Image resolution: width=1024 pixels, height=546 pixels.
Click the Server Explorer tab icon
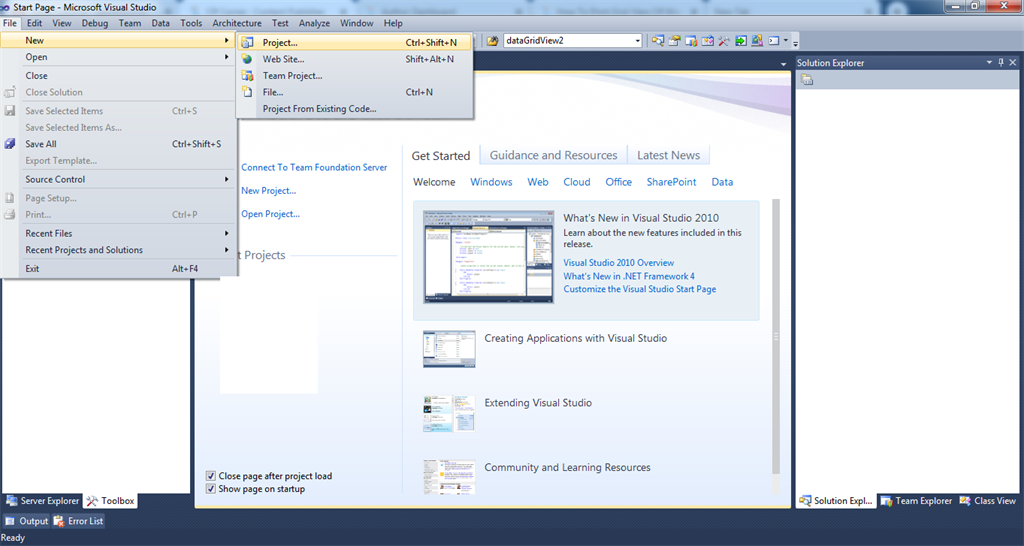(11, 501)
